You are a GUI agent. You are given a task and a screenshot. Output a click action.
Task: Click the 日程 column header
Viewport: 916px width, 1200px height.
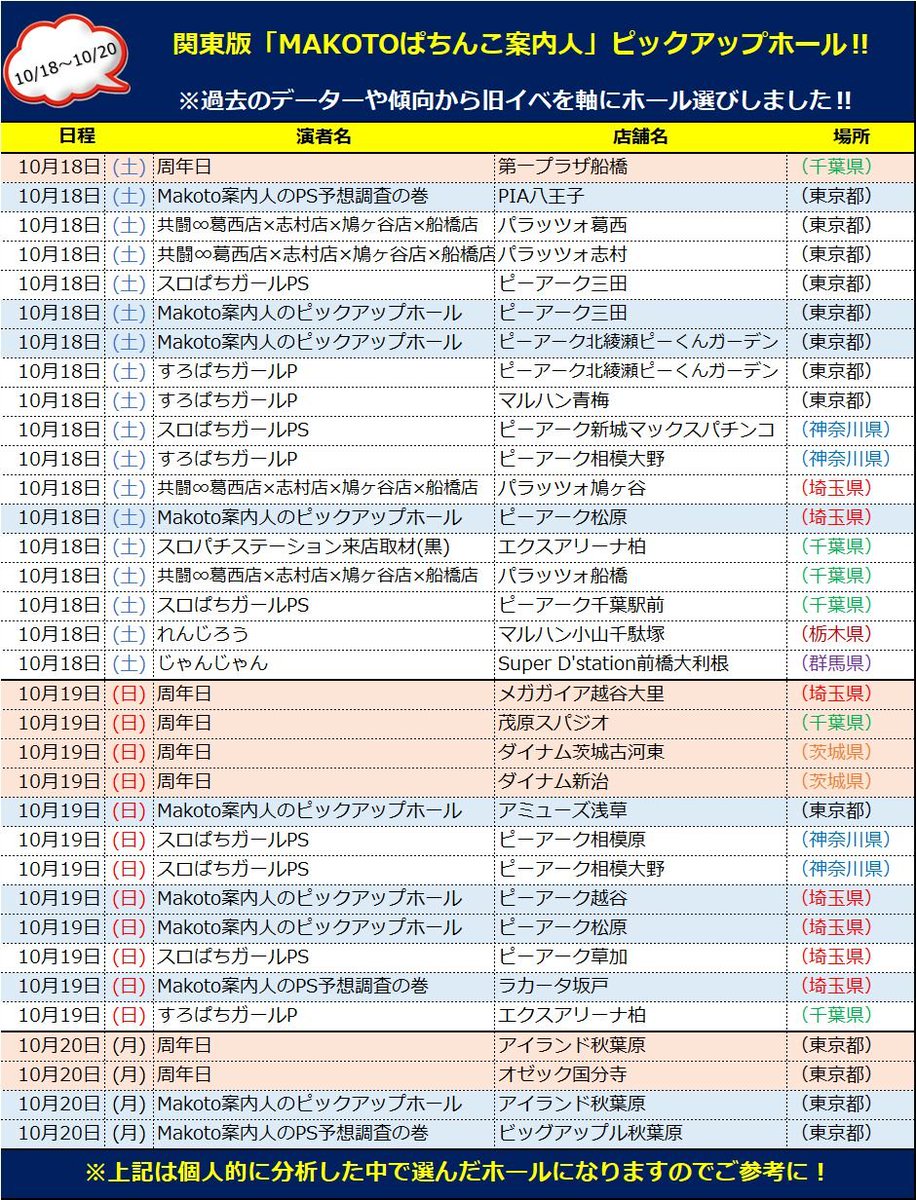(77, 137)
